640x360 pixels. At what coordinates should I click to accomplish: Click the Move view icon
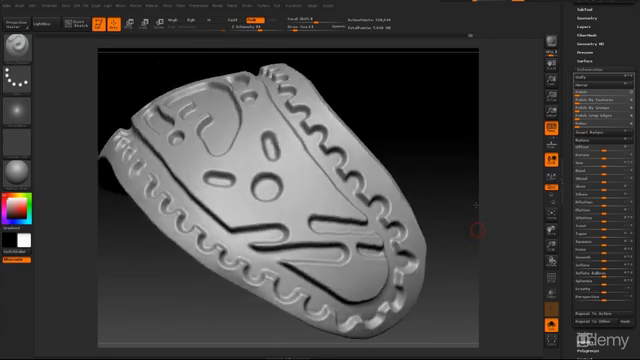pyautogui.click(x=551, y=230)
